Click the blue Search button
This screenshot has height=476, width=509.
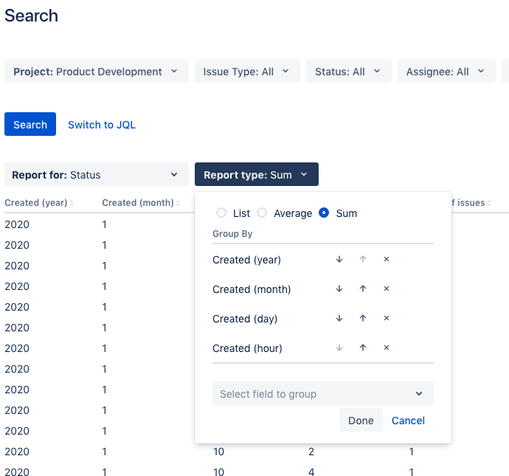pos(30,124)
